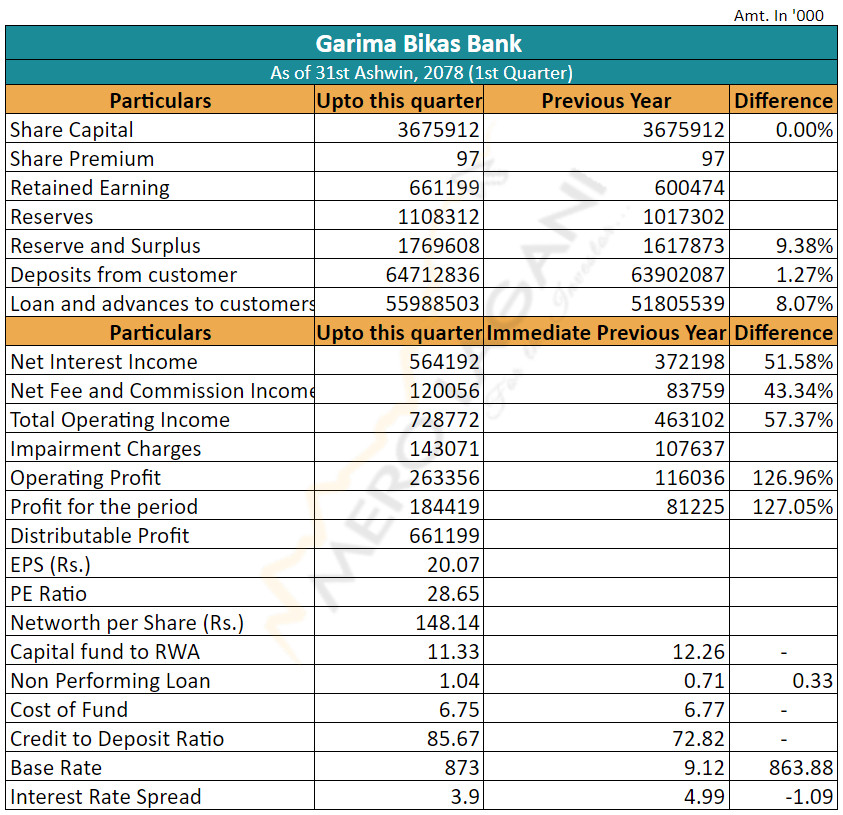This screenshot has width=843, height=815.
Task: Click the operating profit value 263356
Action: (x=444, y=478)
